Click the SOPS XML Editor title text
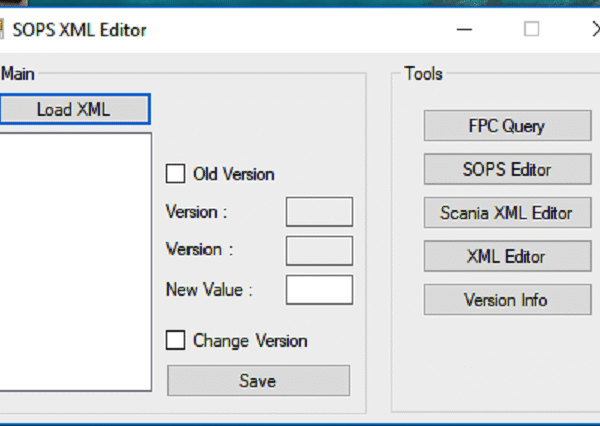 pos(80,30)
